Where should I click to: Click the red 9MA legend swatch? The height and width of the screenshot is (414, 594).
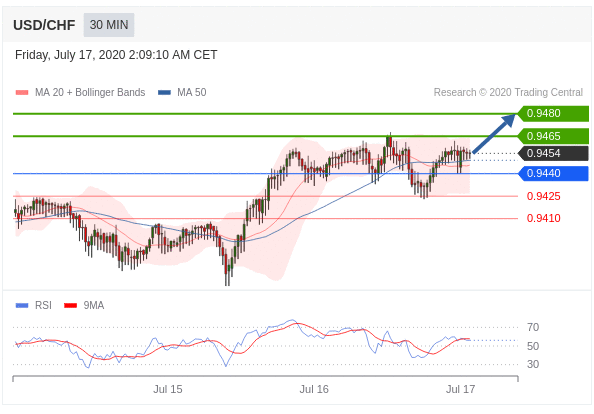71,305
